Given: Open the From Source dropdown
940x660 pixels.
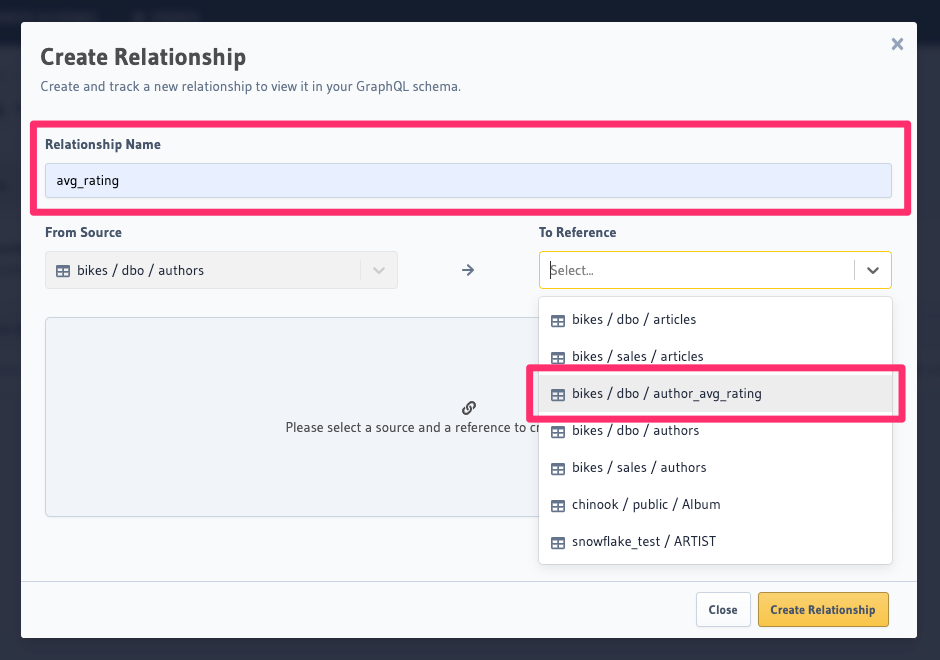Looking at the screenshot, I should click(x=378, y=270).
